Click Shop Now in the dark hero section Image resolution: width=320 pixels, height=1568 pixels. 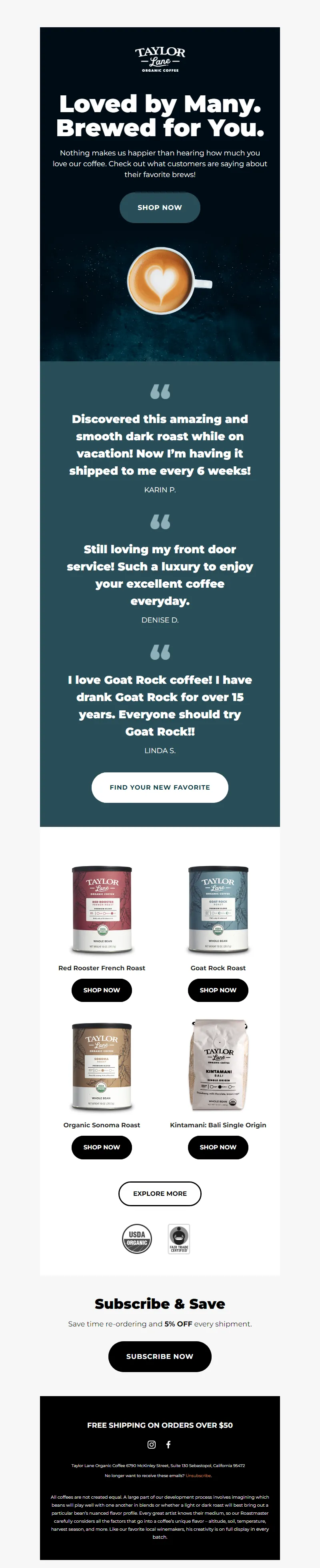pos(160,208)
